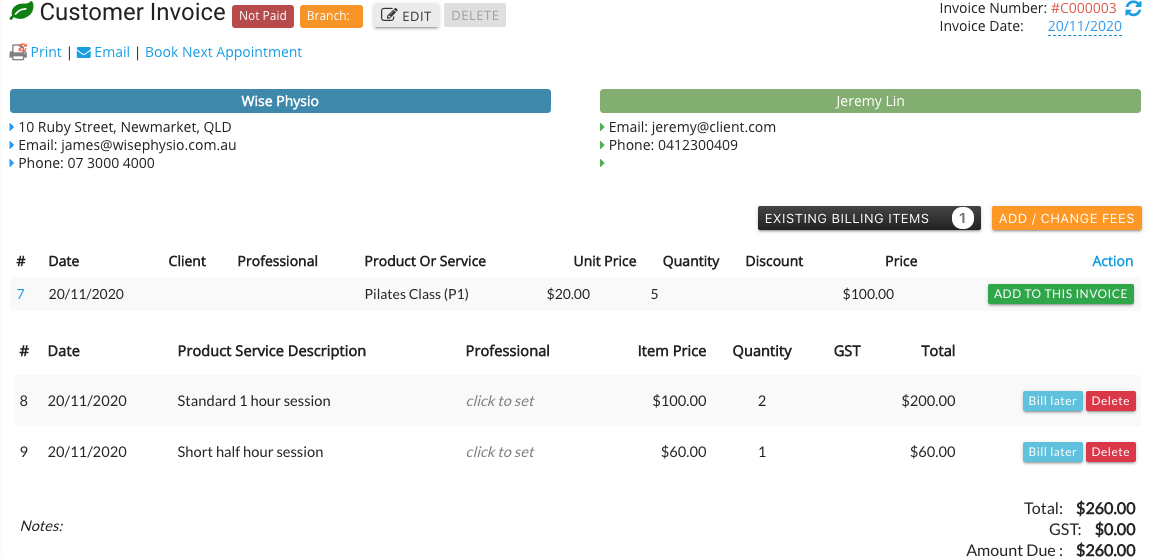Click the green leaf logo icon
1149x557 pixels.
(21, 12)
